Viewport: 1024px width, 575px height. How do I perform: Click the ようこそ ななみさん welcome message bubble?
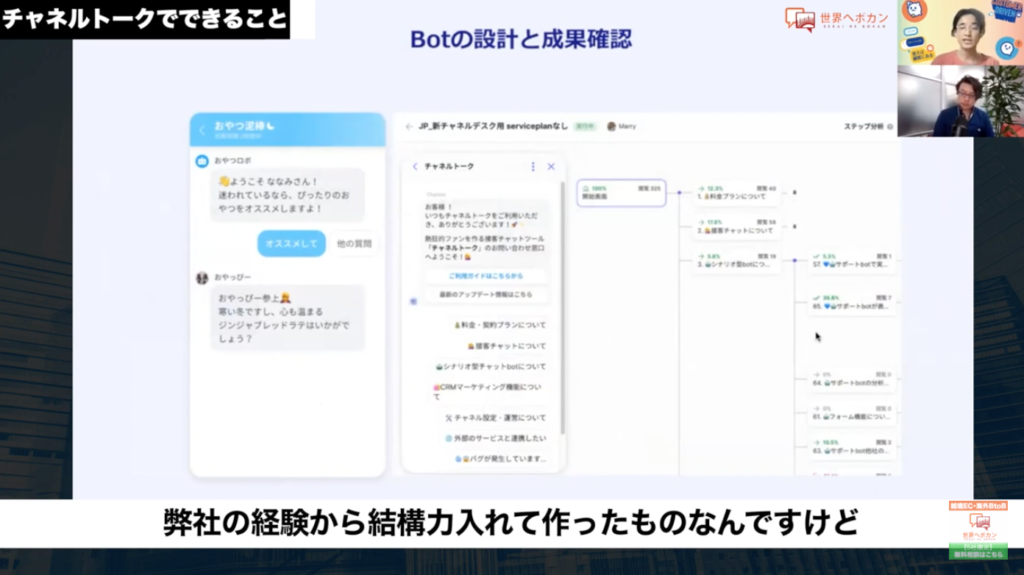pyautogui.click(x=287, y=195)
